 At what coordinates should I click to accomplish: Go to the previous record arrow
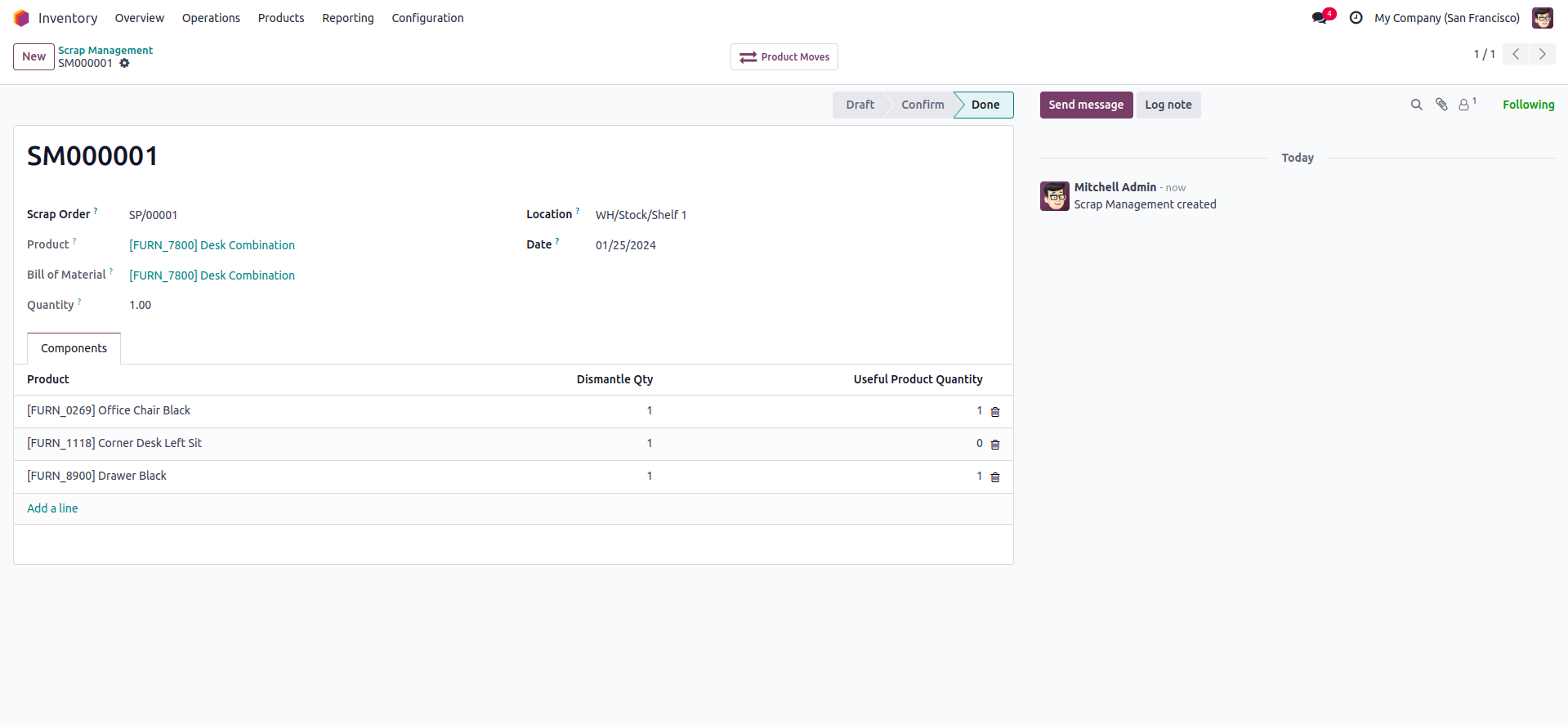(1516, 54)
